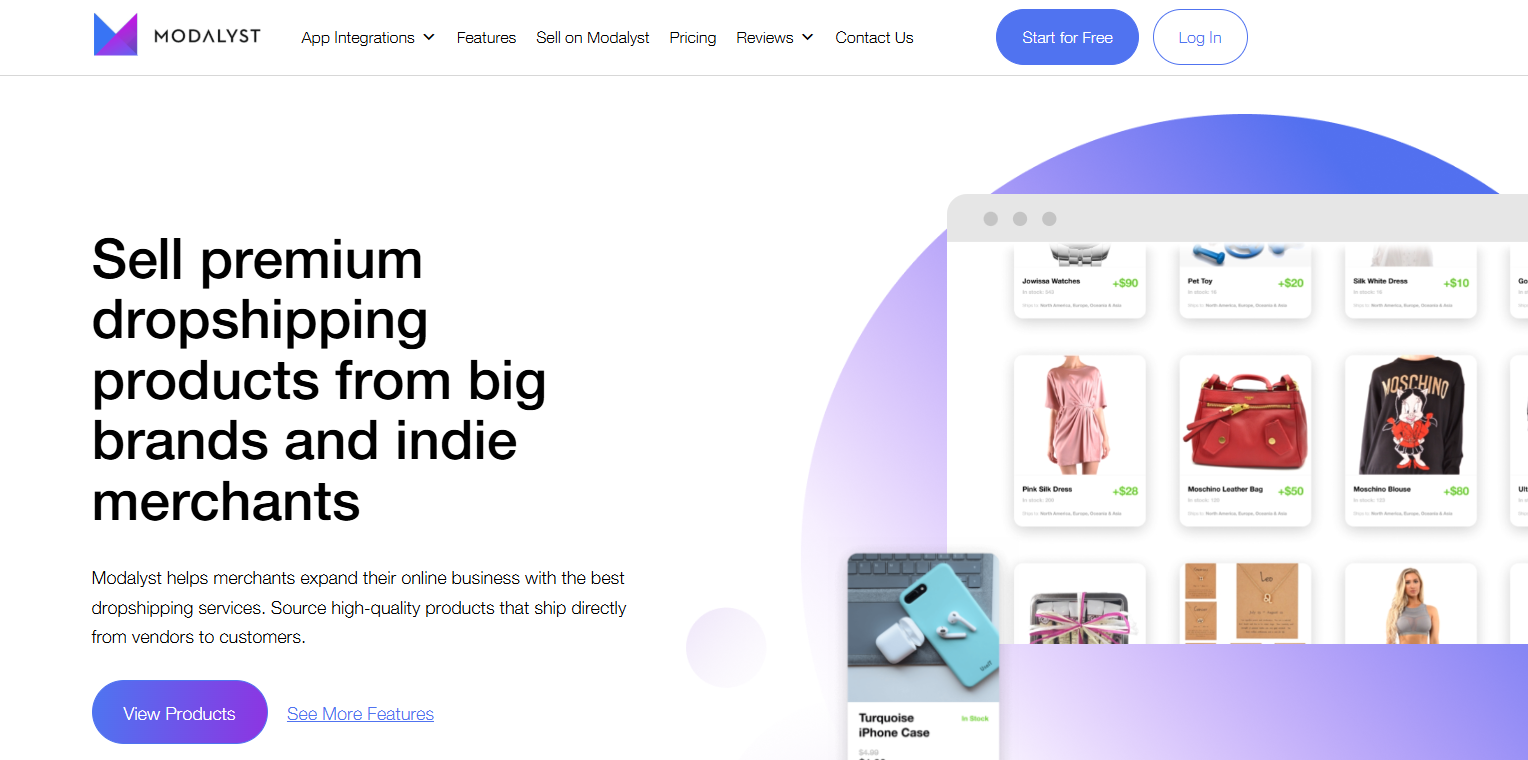Select the Moschino Blouse product thumbnail
The height and width of the screenshot is (760, 1528).
[1410, 415]
